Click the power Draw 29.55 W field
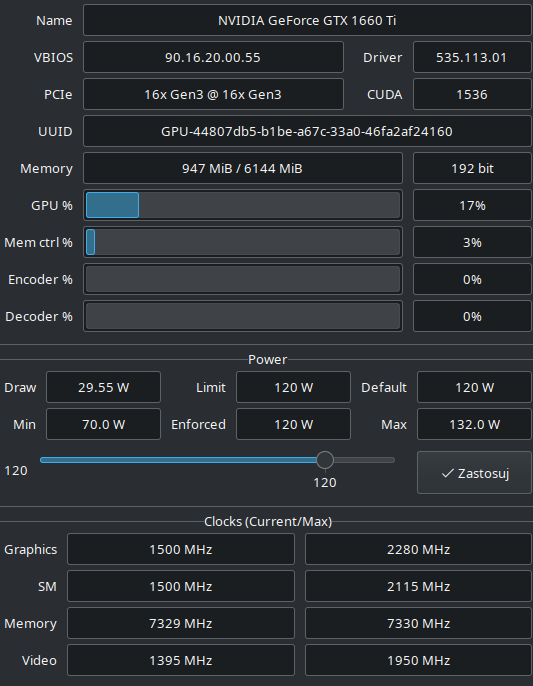Viewport: 533px width, 686px height. [x=103, y=387]
